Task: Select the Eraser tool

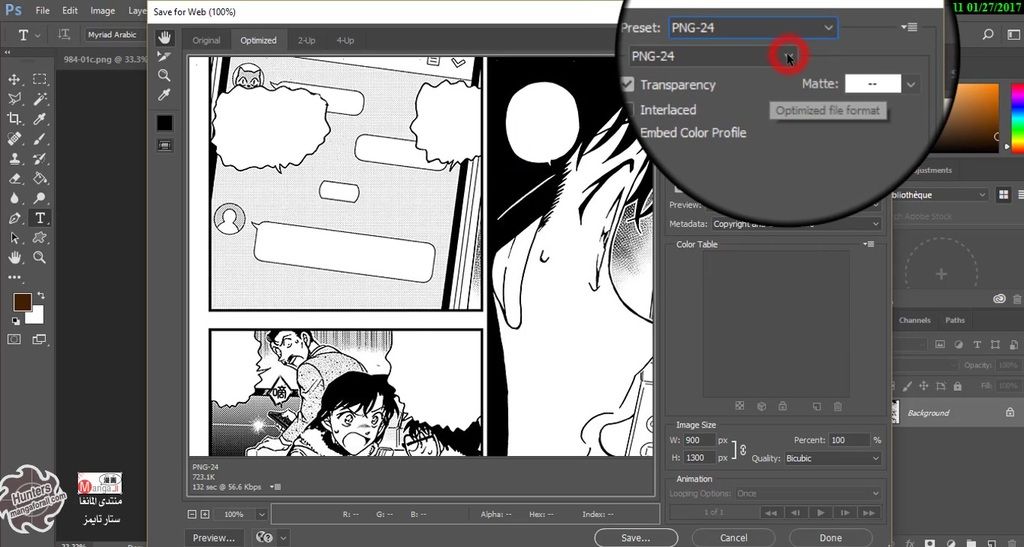Action: pyautogui.click(x=14, y=178)
